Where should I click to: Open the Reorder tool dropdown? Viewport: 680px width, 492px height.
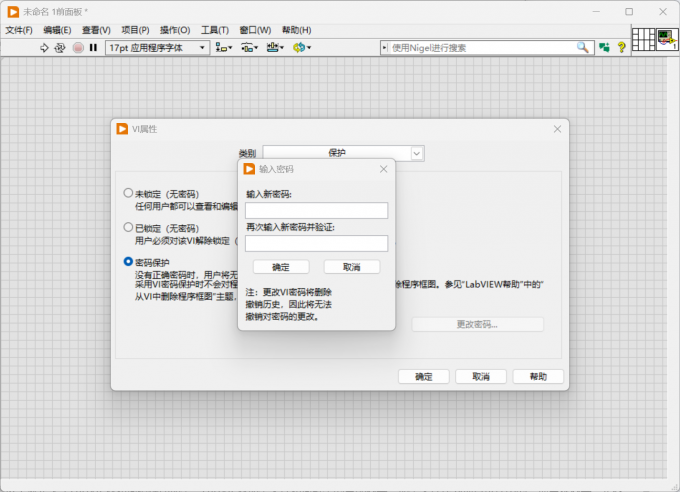pyautogui.click(x=302, y=48)
